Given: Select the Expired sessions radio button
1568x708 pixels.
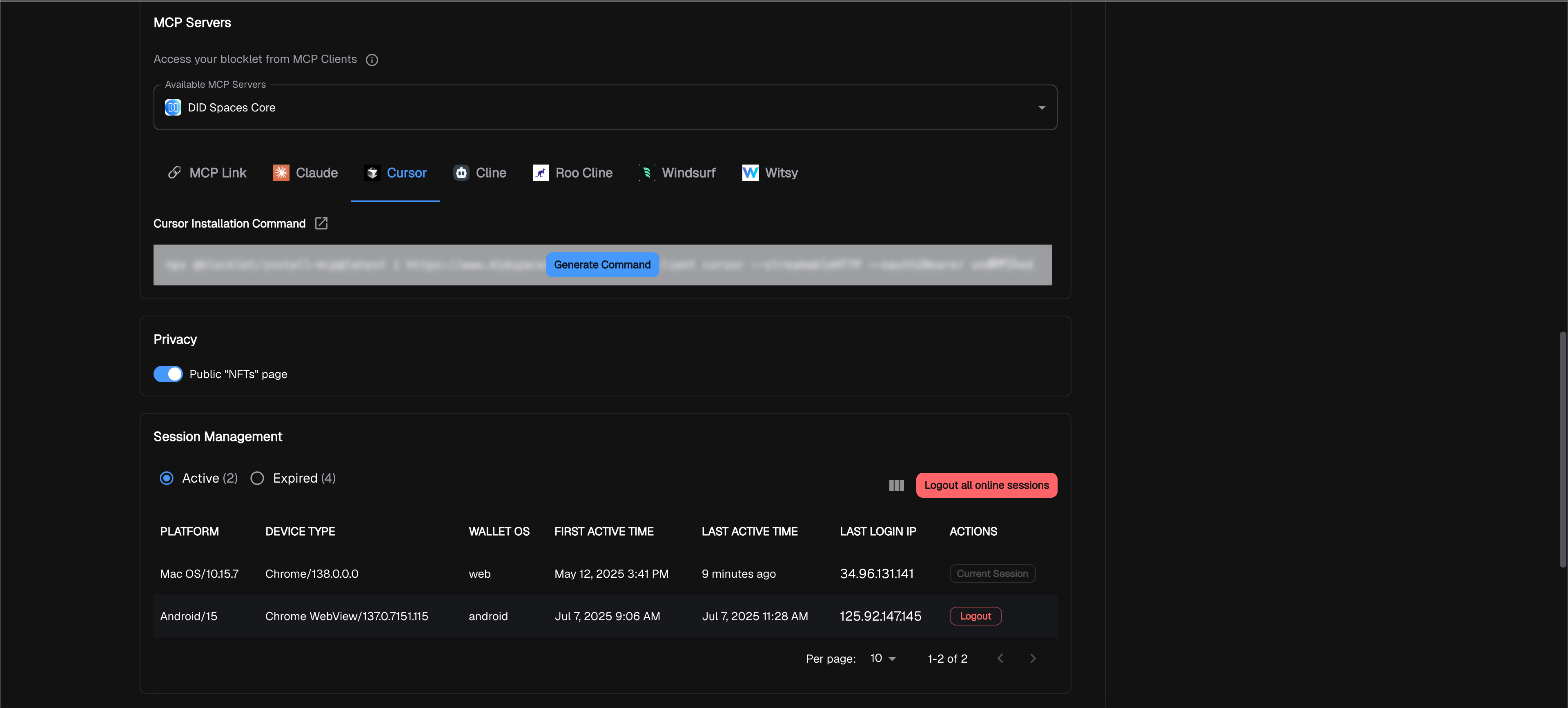Looking at the screenshot, I should 257,478.
